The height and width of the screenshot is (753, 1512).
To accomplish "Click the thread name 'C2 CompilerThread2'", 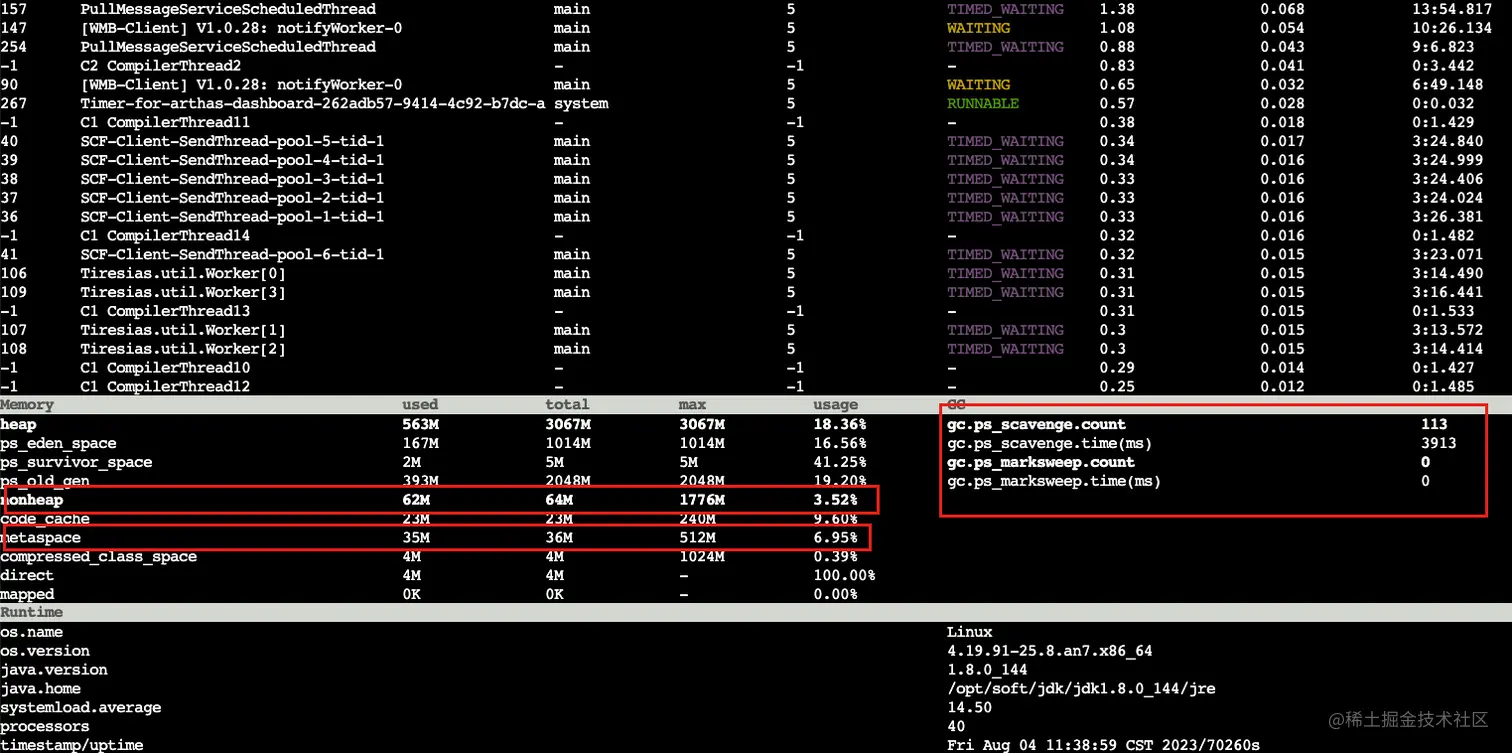I will tap(161, 66).
